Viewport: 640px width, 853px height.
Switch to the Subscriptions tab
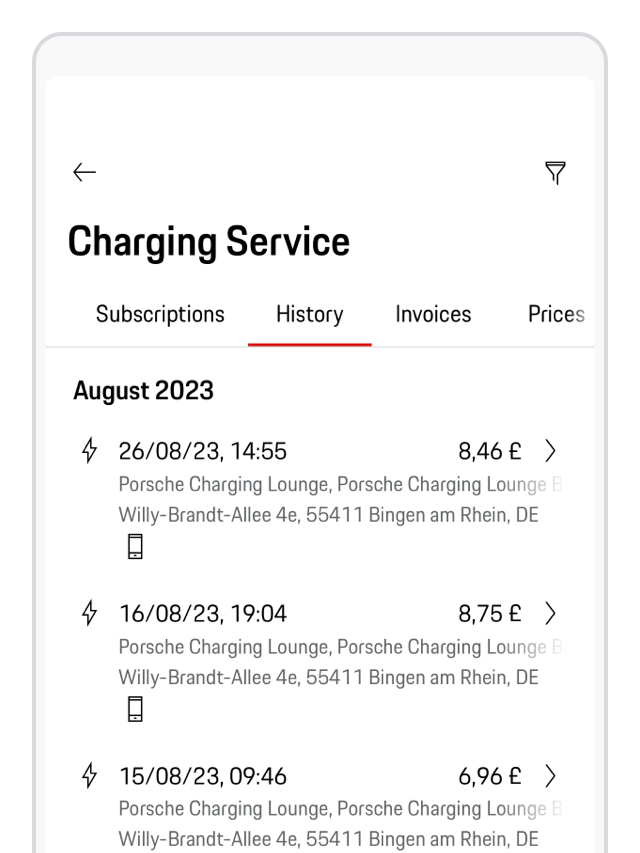[160, 314]
